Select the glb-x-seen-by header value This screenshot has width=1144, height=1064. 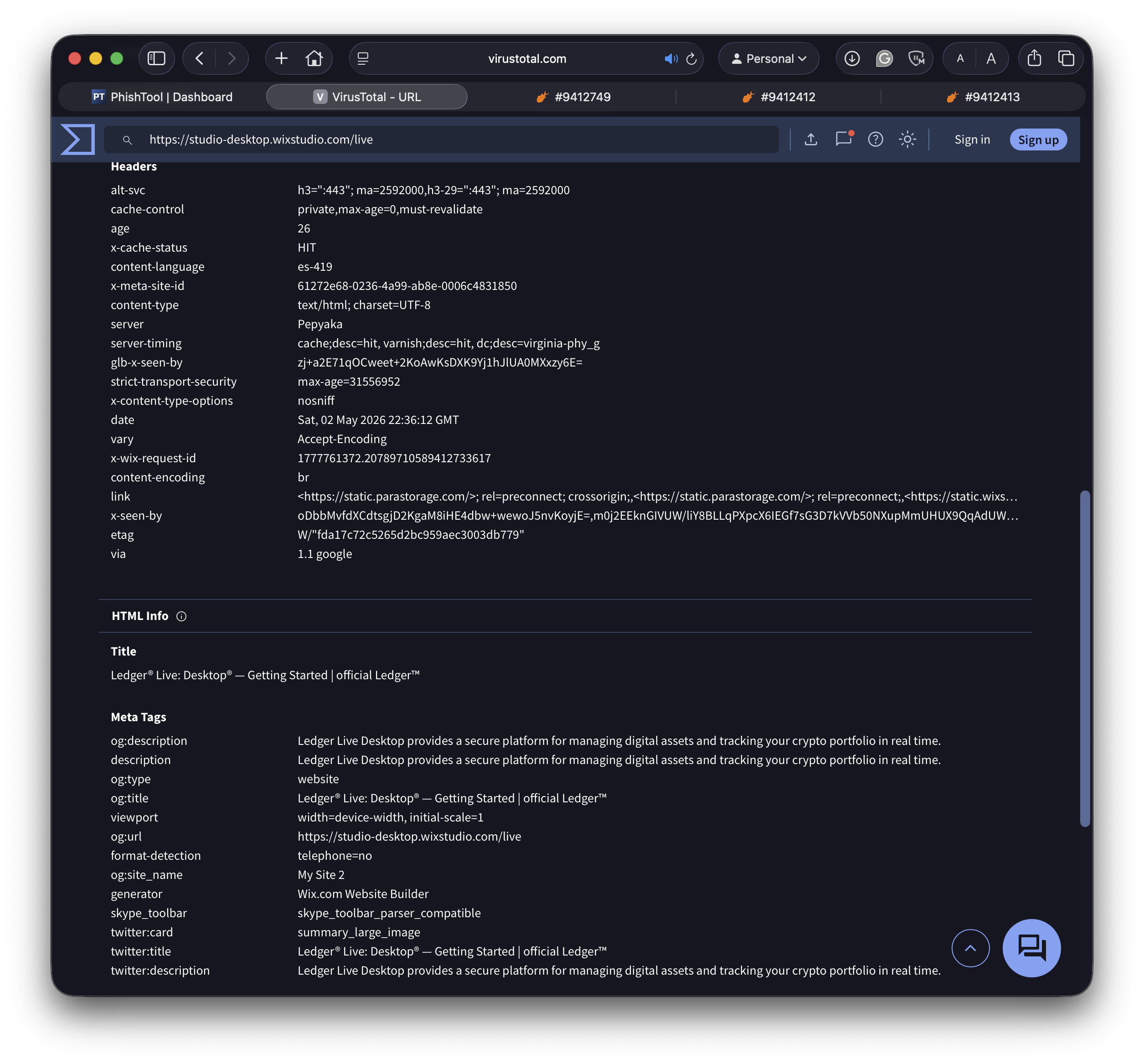[x=440, y=362]
